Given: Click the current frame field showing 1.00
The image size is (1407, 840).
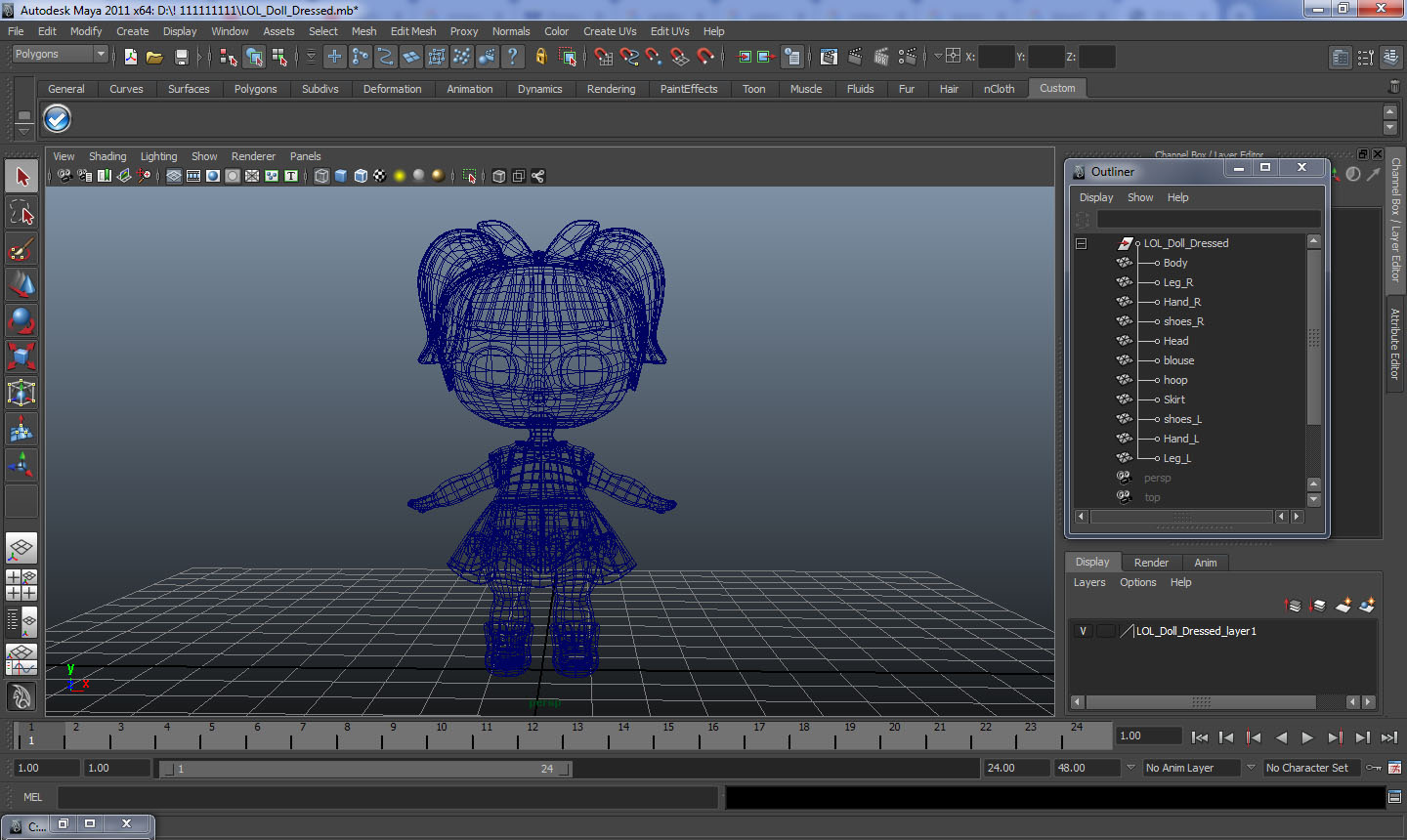Looking at the screenshot, I should (x=1149, y=736).
